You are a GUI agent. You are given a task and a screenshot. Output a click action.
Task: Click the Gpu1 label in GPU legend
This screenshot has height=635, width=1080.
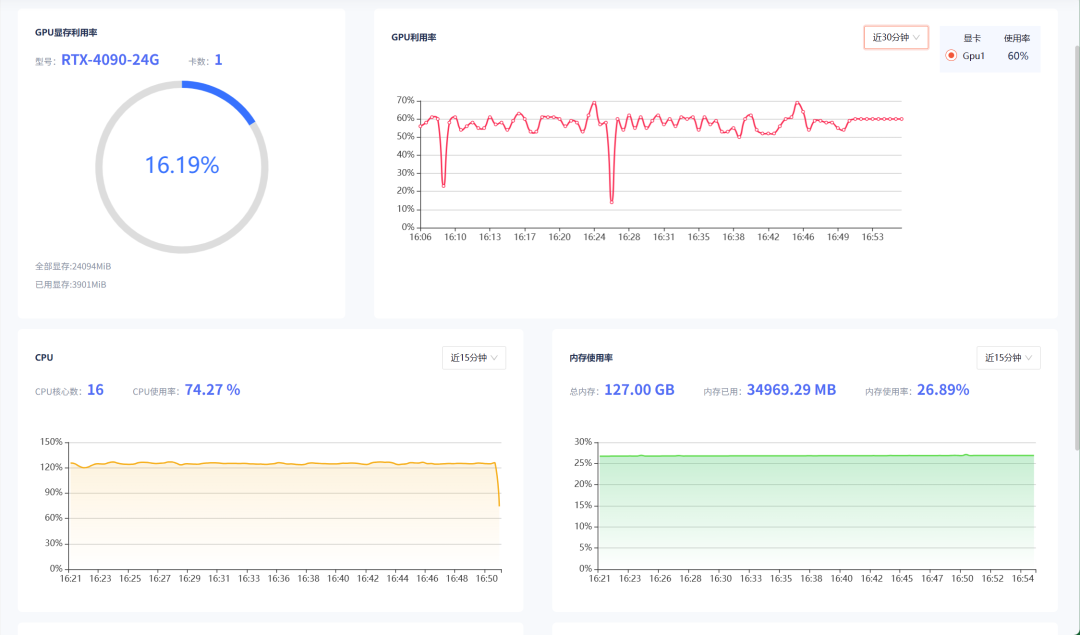click(x=974, y=56)
